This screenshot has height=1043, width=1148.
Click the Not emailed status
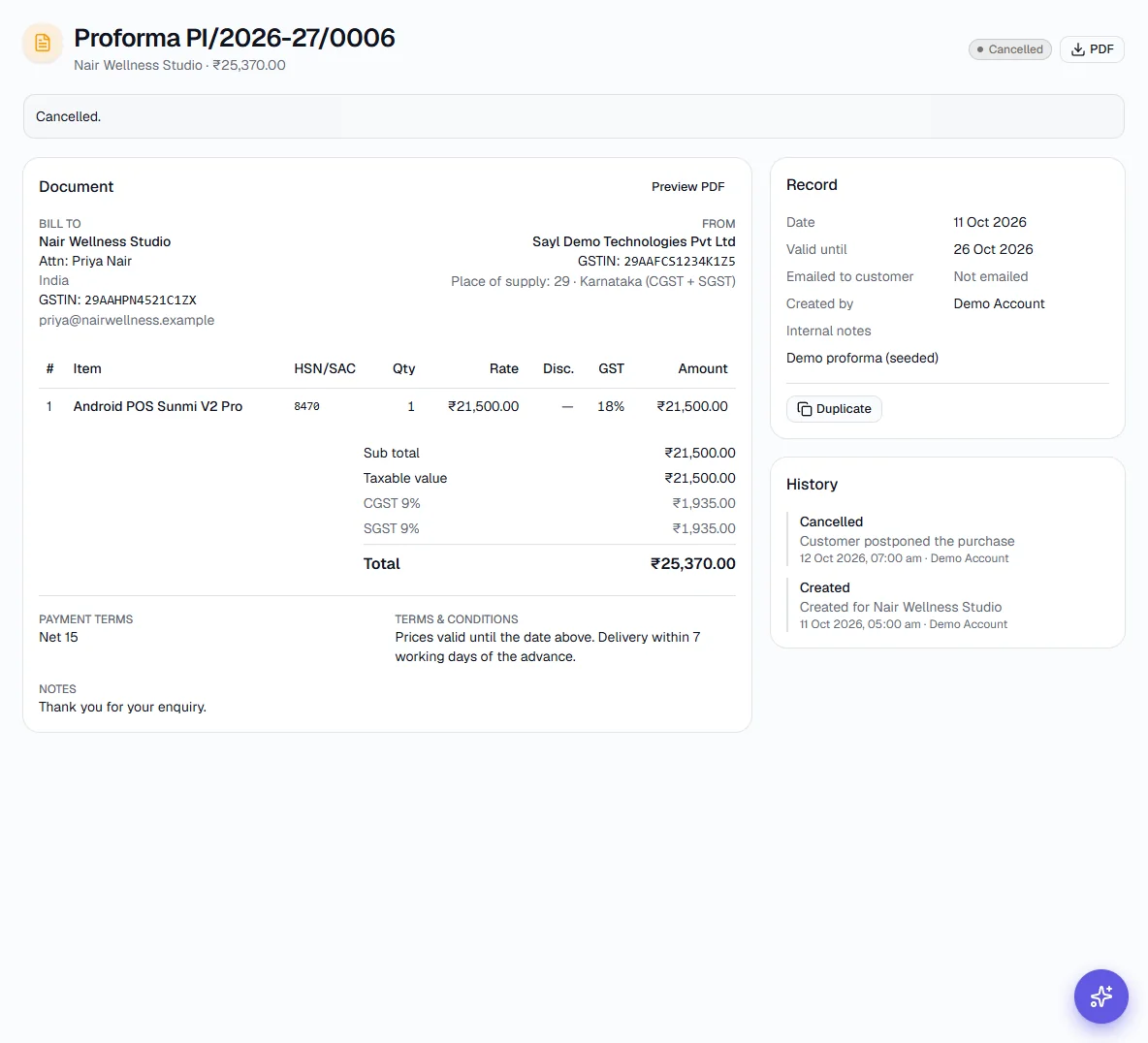[990, 276]
